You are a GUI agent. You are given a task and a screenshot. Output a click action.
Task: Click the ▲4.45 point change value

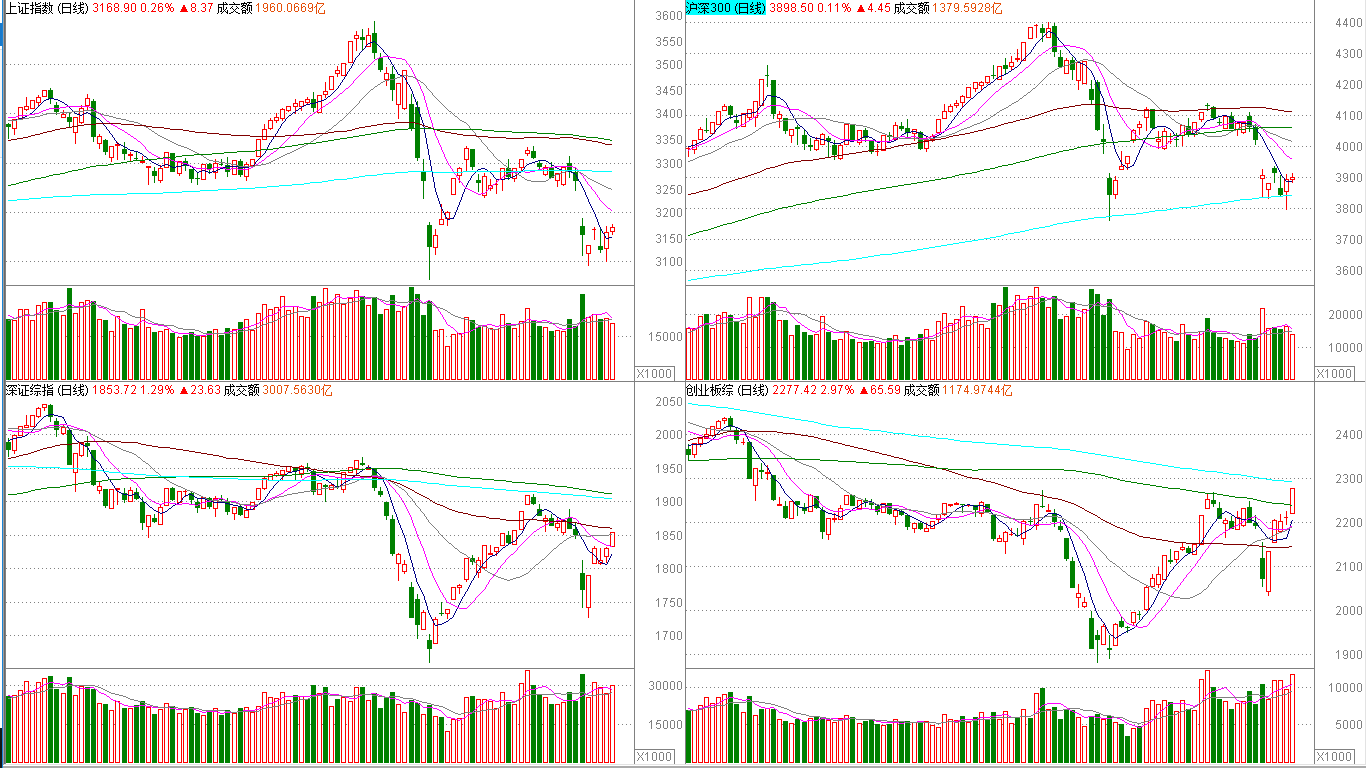(x=872, y=8)
